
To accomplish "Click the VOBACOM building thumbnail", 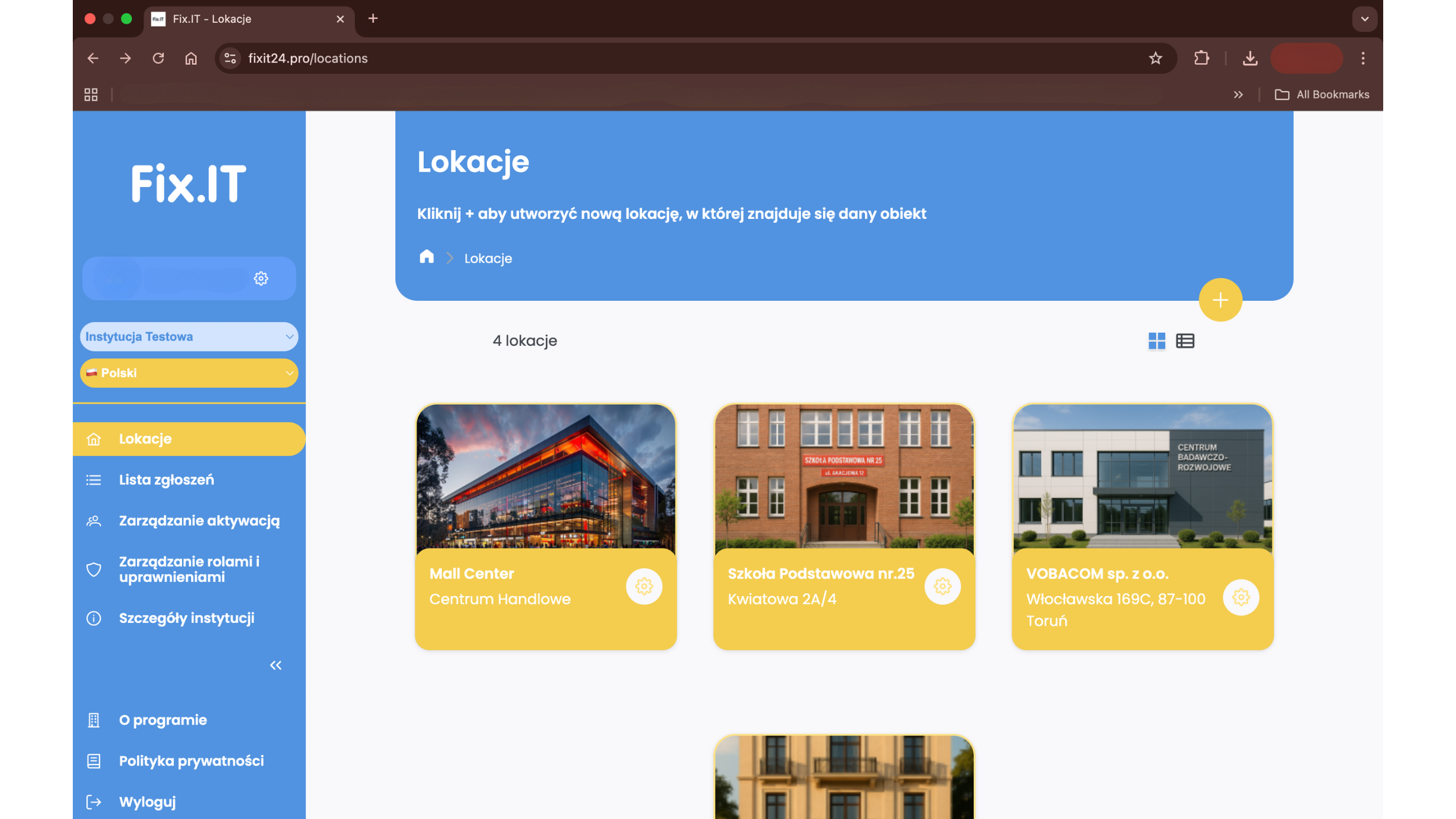I will 1143,477.
